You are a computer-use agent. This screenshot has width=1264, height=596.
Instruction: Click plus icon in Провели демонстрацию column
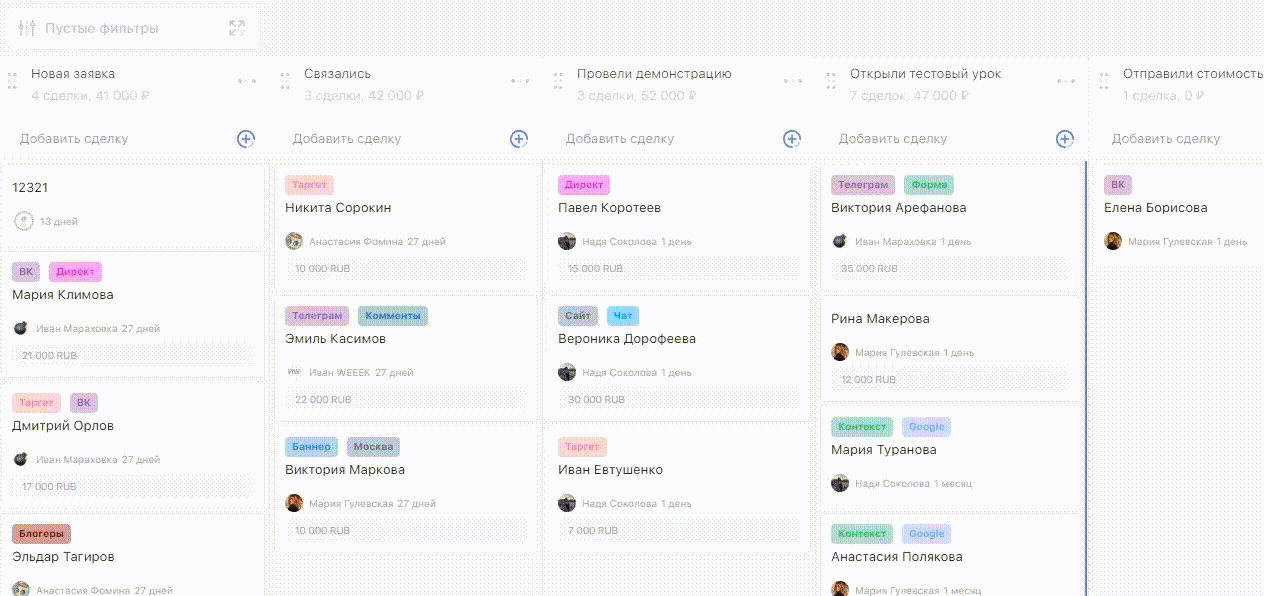pos(792,139)
